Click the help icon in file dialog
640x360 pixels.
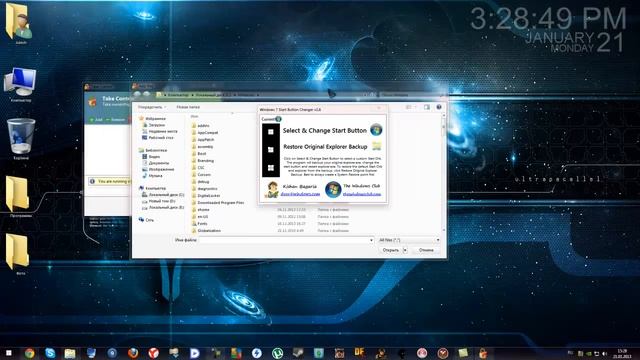[439, 107]
